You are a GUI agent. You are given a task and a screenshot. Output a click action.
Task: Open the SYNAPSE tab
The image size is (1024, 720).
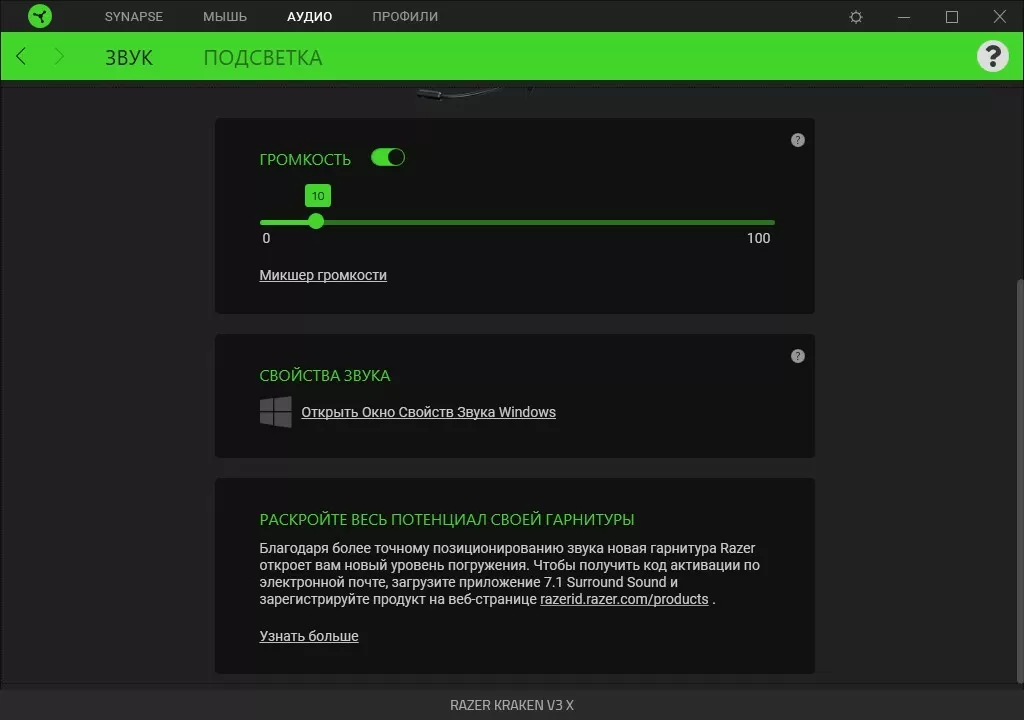click(134, 16)
